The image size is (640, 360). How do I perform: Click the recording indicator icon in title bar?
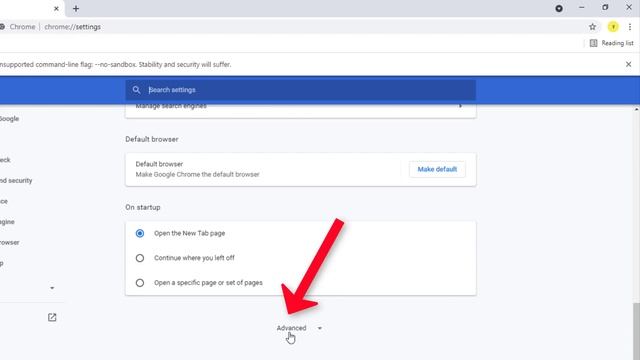point(559,8)
